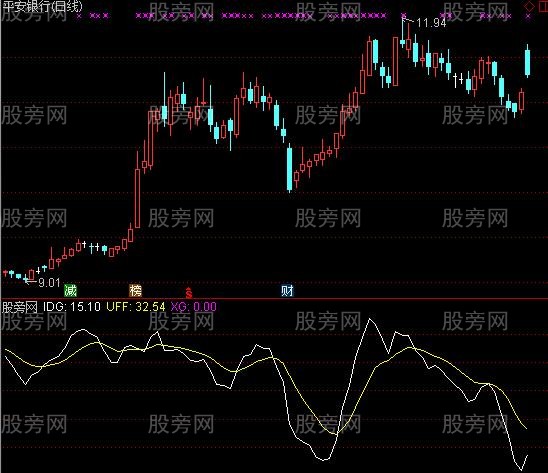Click the orange 榜 marker icon
The height and width of the screenshot is (473, 548).
135,291
